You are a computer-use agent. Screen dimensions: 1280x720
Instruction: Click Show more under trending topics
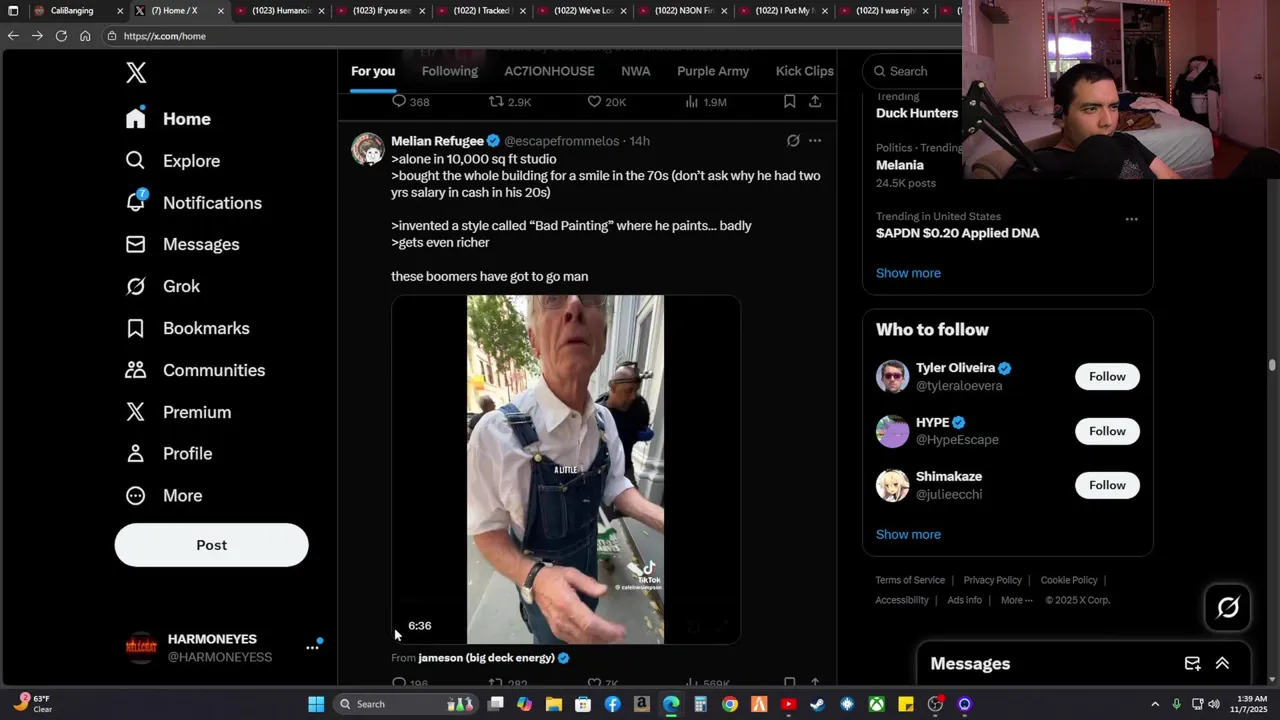908,273
